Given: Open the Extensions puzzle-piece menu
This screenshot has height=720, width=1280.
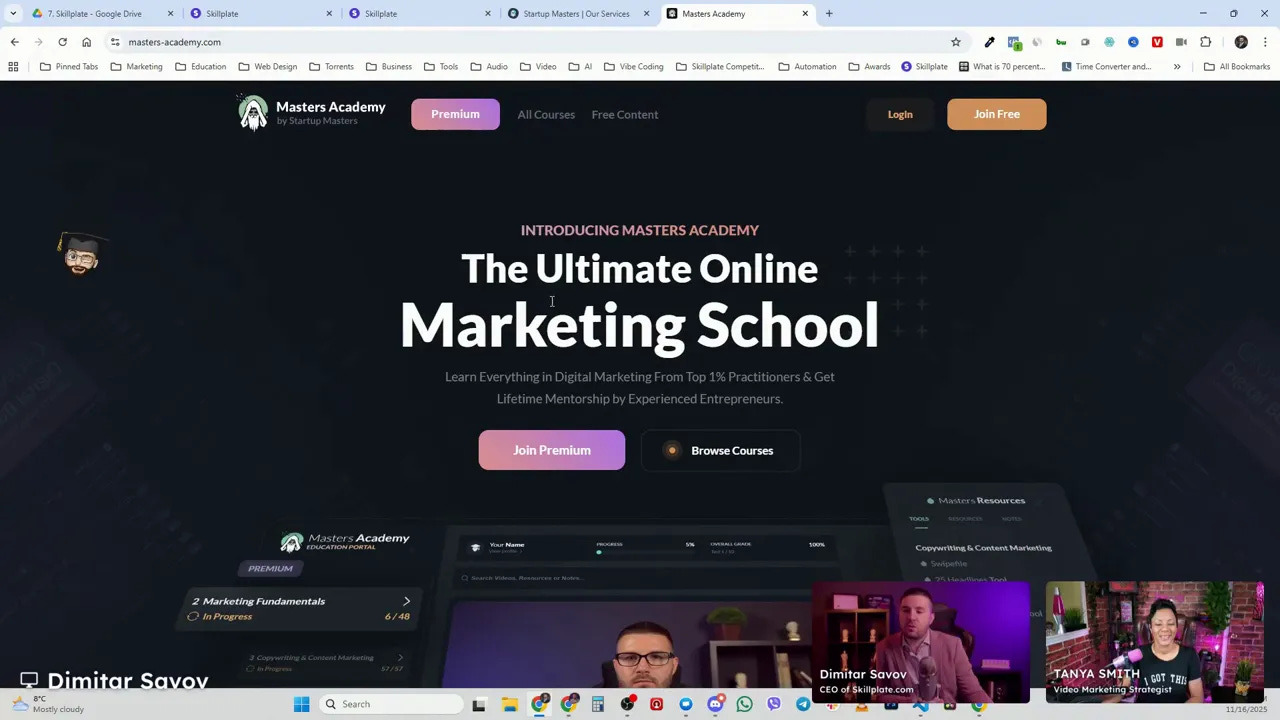Looking at the screenshot, I should tap(1205, 42).
